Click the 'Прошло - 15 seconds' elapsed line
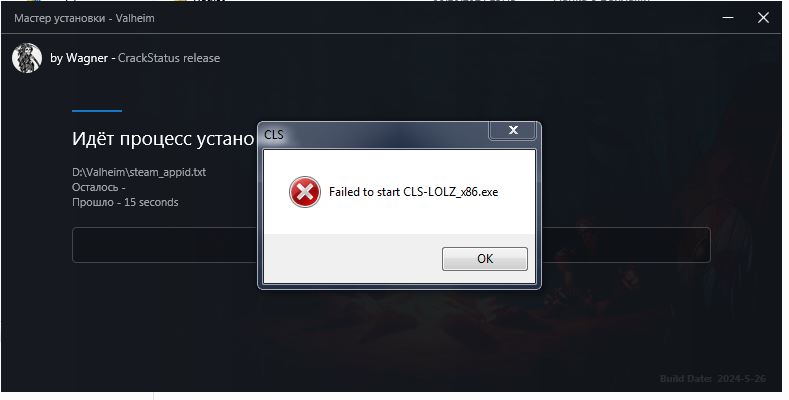Viewport: 789px width, 400px height. (x=125, y=202)
